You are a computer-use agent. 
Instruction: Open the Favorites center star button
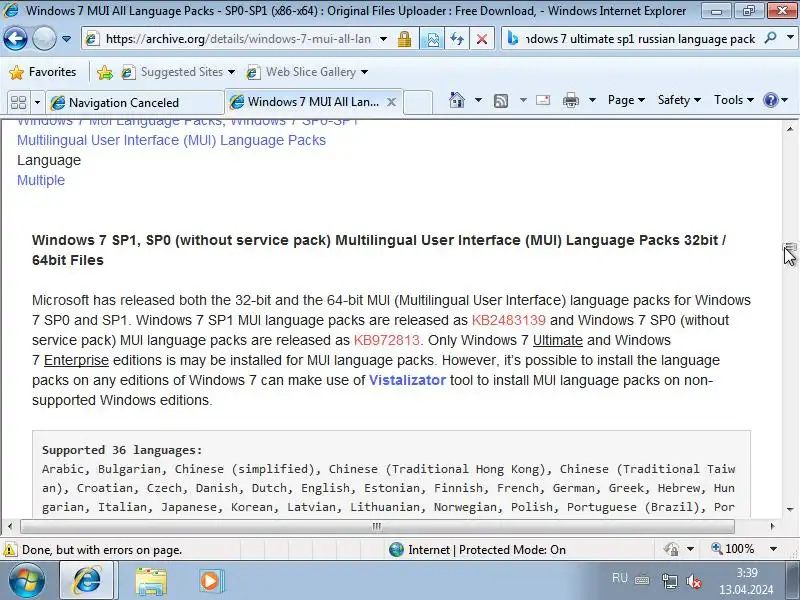(43, 72)
